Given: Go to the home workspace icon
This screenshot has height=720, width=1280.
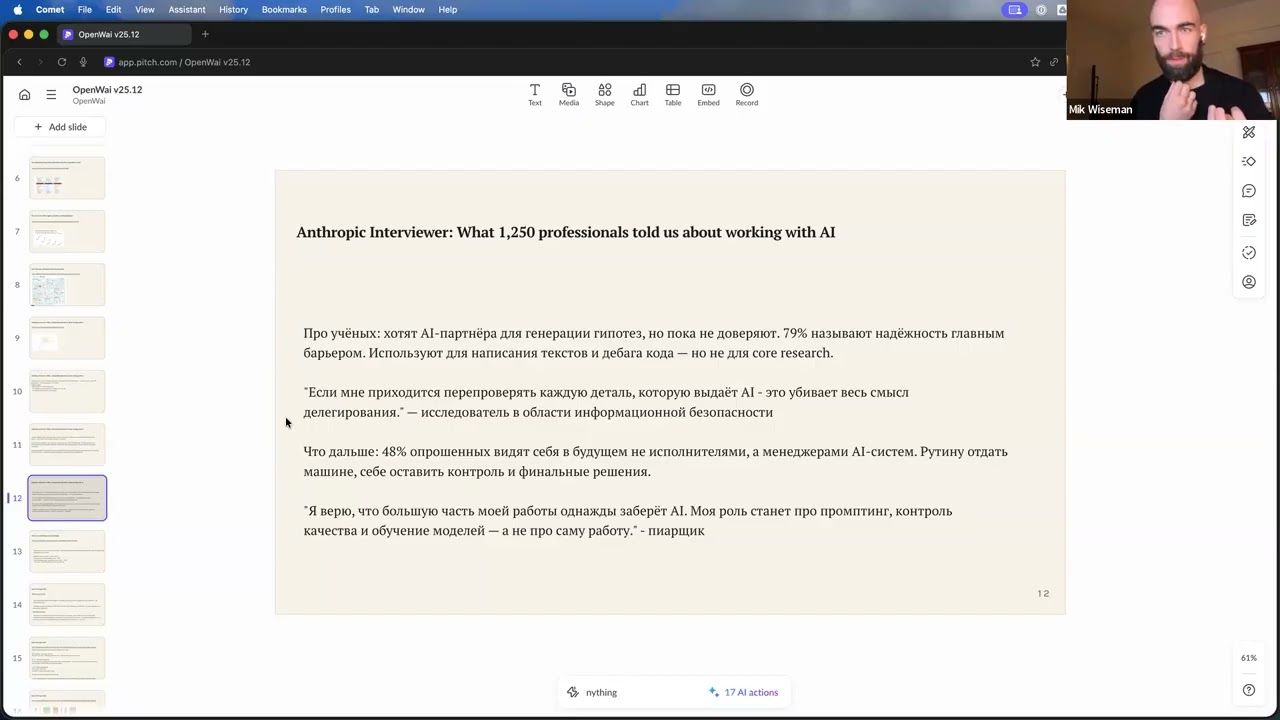Looking at the screenshot, I should coord(25,95).
